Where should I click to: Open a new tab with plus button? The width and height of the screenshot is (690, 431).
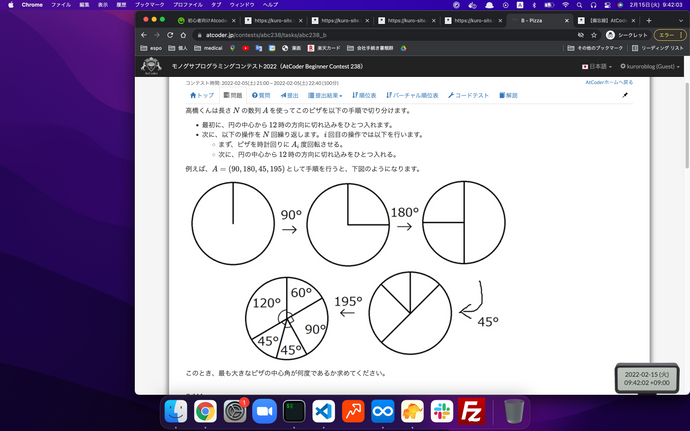click(x=649, y=20)
